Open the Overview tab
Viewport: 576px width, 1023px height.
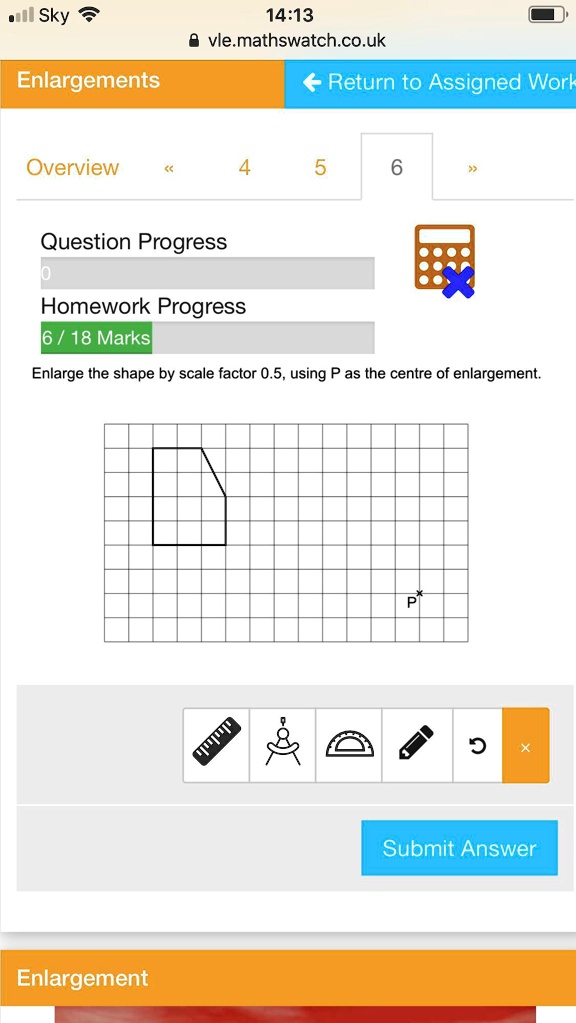72,167
